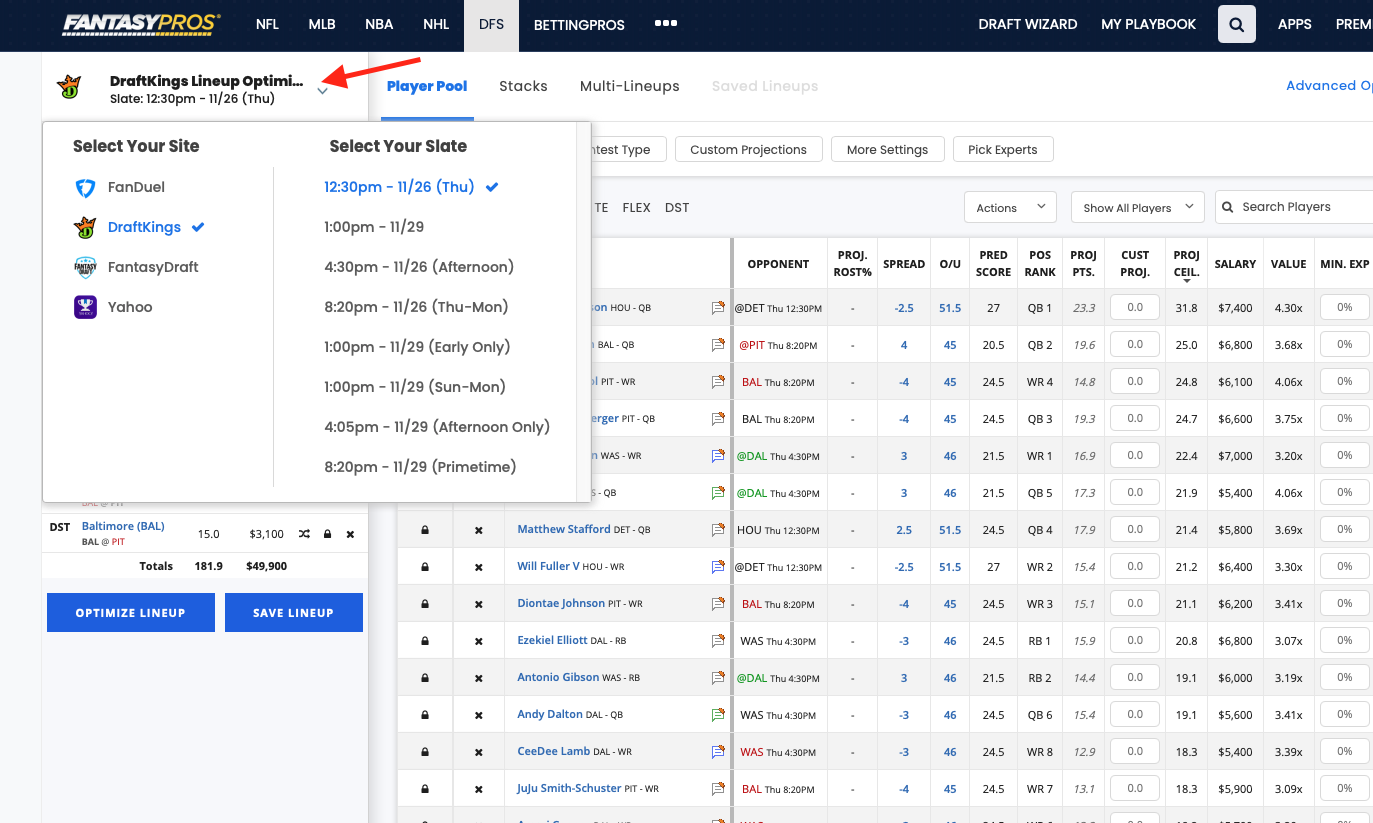This screenshot has height=823, width=1373.
Task: Switch to the Multi-Lineups tab
Action: [x=630, y=86]
